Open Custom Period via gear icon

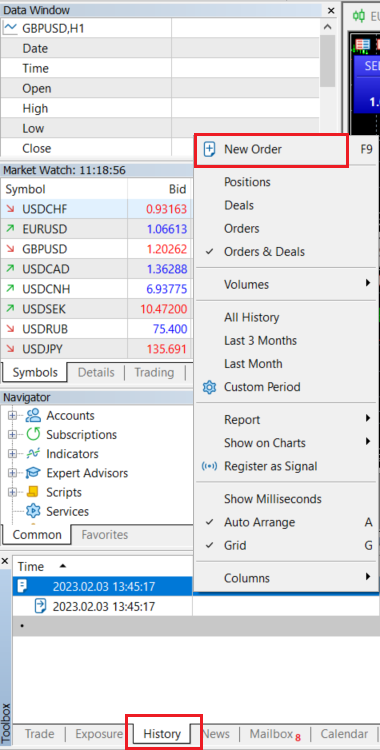210,387
